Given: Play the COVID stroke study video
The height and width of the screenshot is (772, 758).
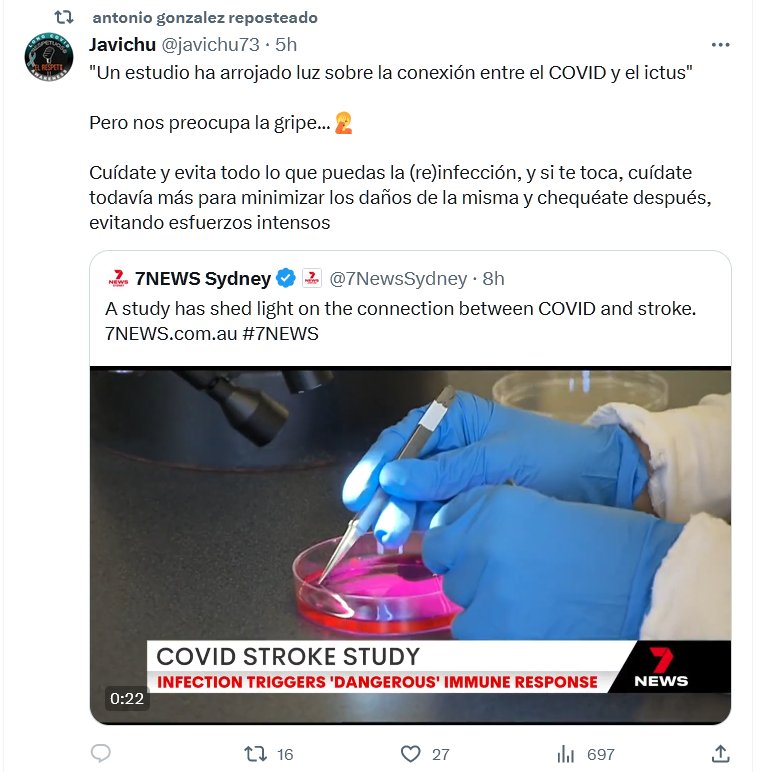Looking at the screenshot, I should pos(411,545).
